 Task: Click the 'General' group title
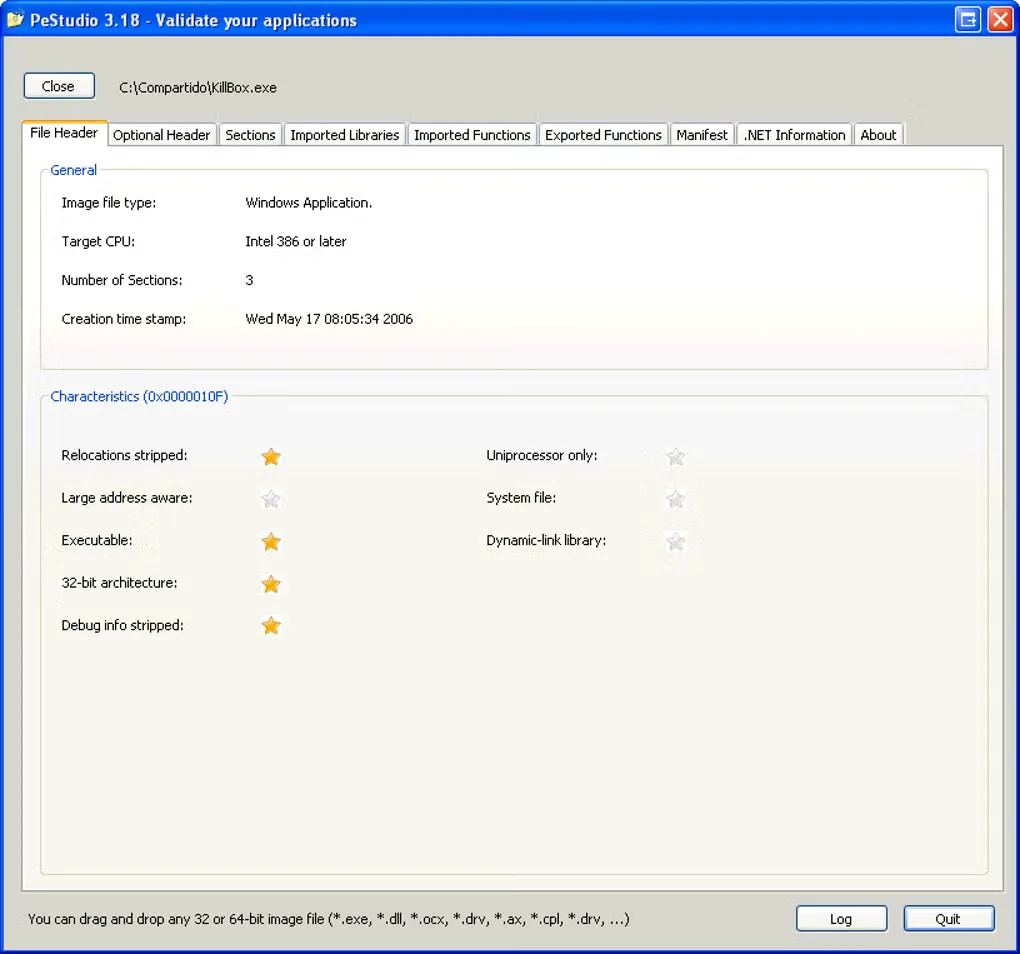[x=74, y=170]
